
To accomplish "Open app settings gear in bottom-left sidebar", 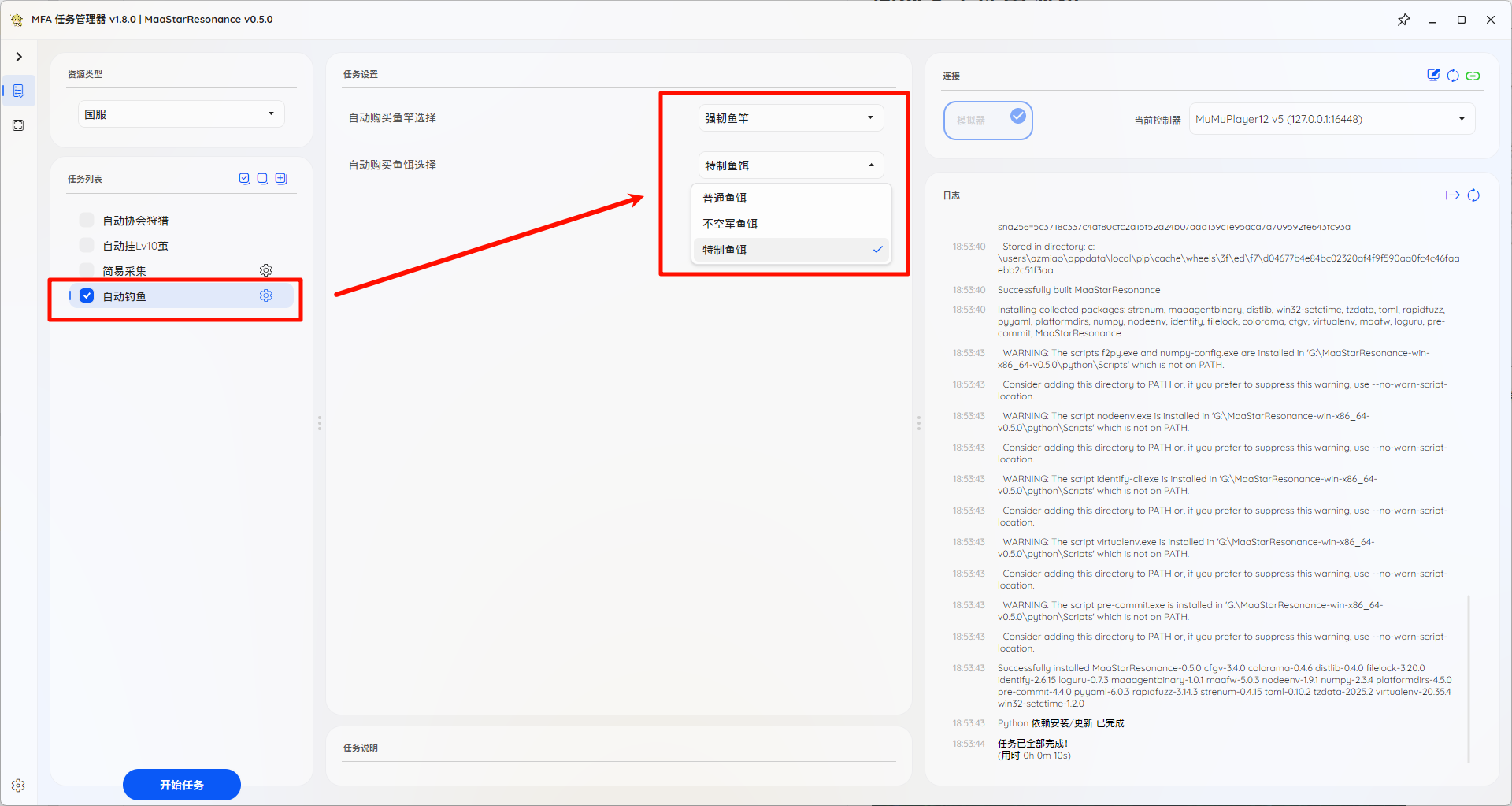I will coord(18,786).
